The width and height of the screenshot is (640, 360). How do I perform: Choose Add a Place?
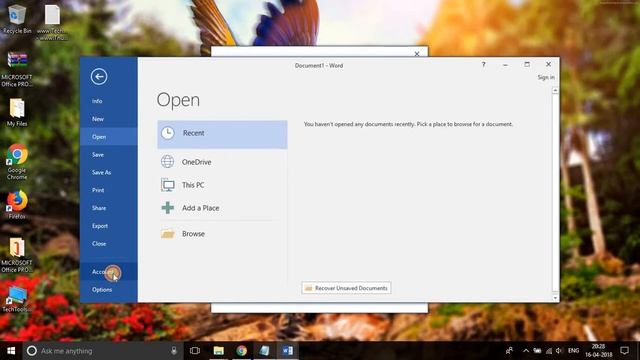222,208
